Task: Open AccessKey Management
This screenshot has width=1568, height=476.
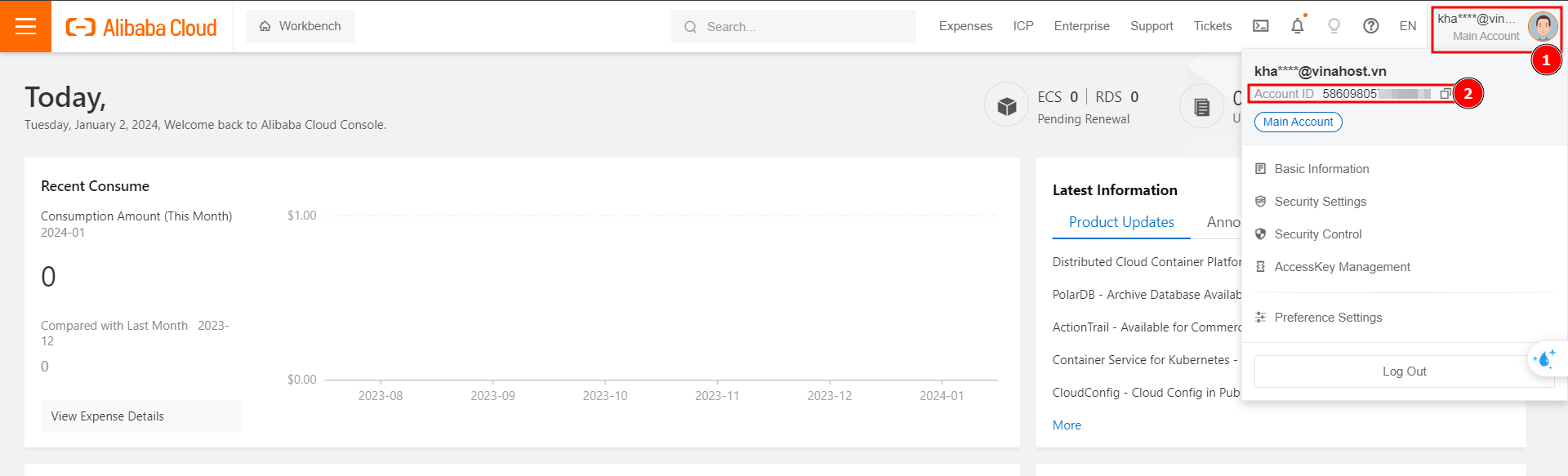Action: pyautogui.click(x=1342, y=267)
